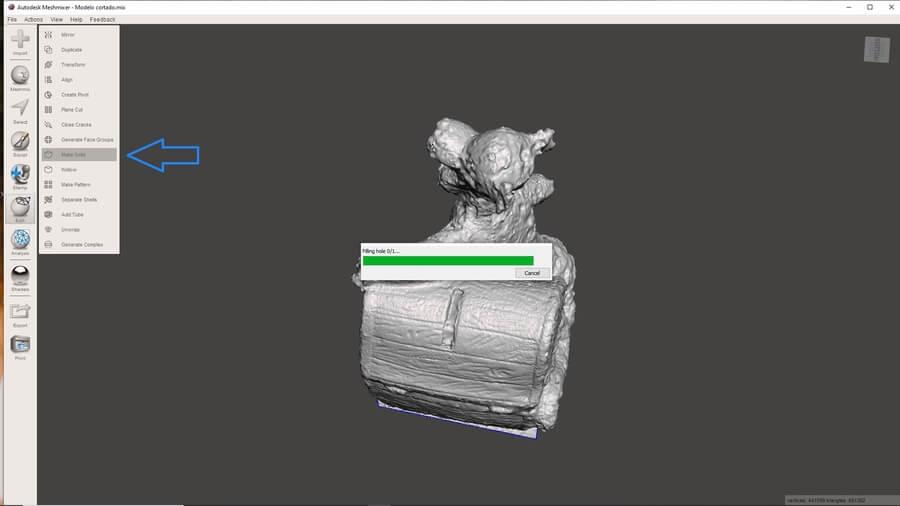Image resolution: width=900 pixels, height=506 pixels.
Task: Click the view cube in viewport corner
Action: 876,49
